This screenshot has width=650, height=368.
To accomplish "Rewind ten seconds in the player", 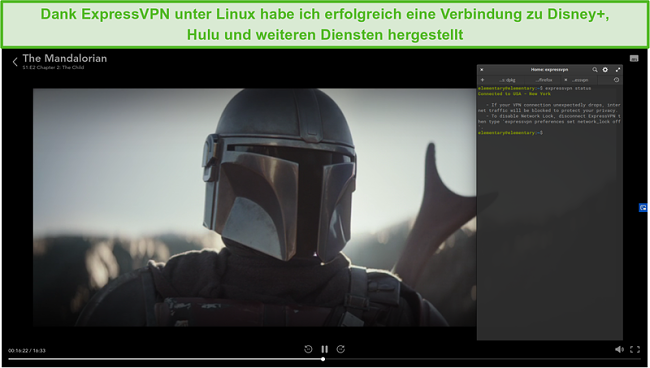I will pos(308,349).
